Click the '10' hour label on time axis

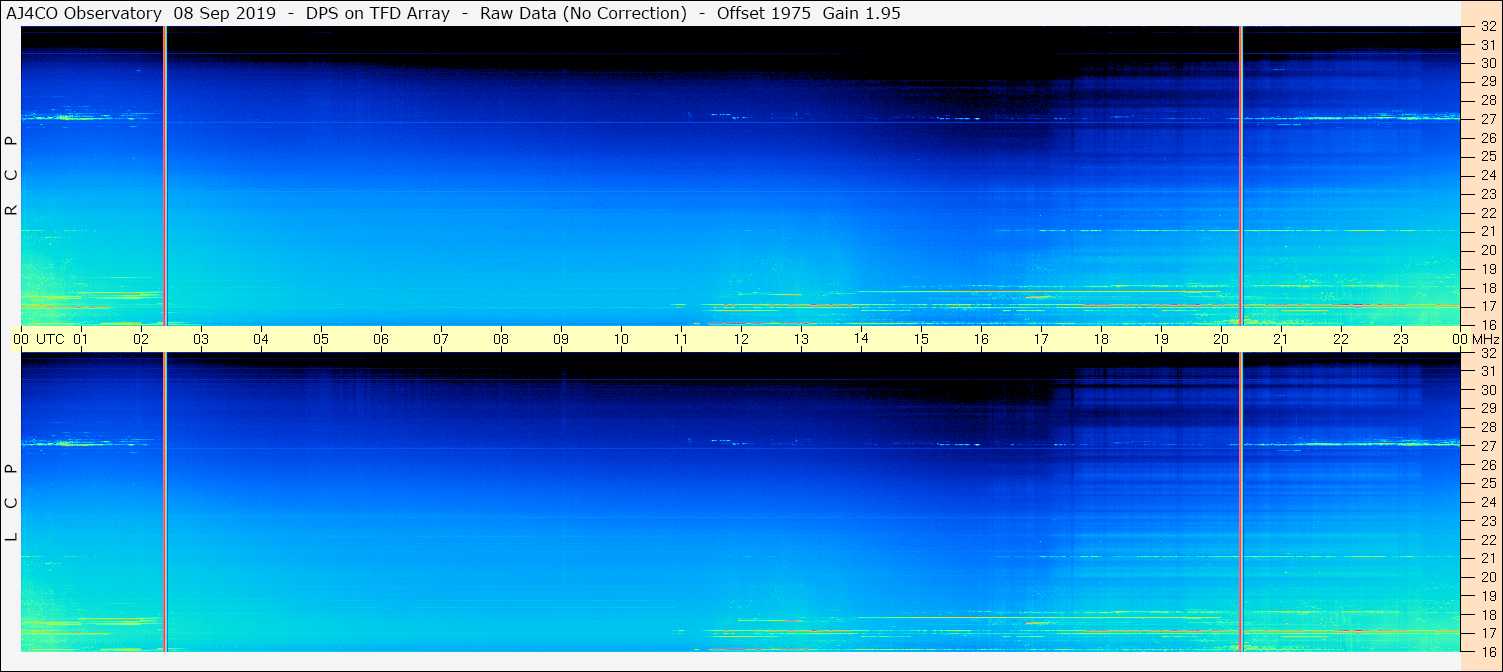[621, 339]
